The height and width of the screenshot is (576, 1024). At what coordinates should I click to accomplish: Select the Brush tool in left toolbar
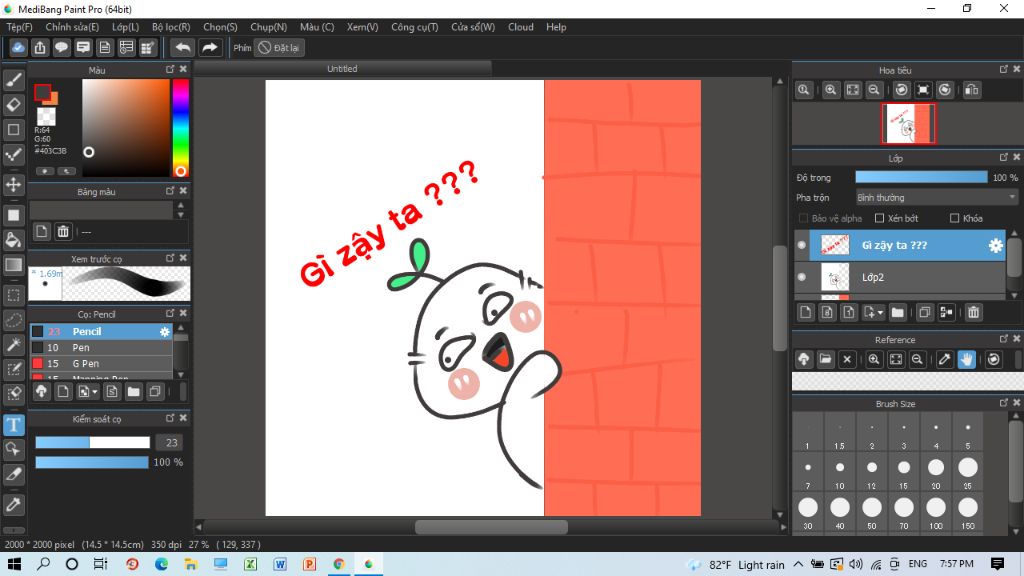pyautogui.click(x=14, y=80)
